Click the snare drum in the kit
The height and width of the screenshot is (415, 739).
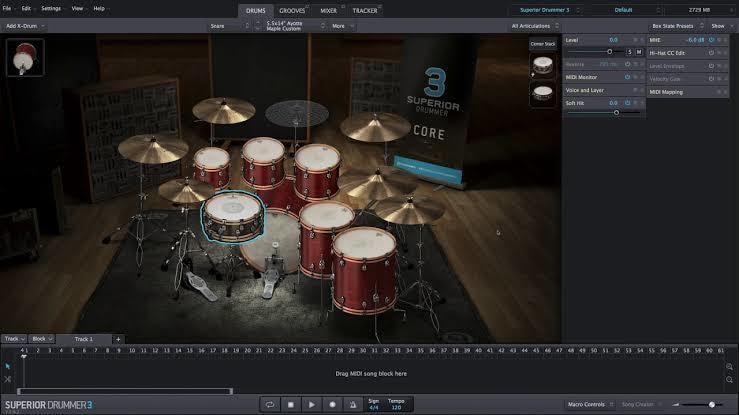click(x=233, y=216)
